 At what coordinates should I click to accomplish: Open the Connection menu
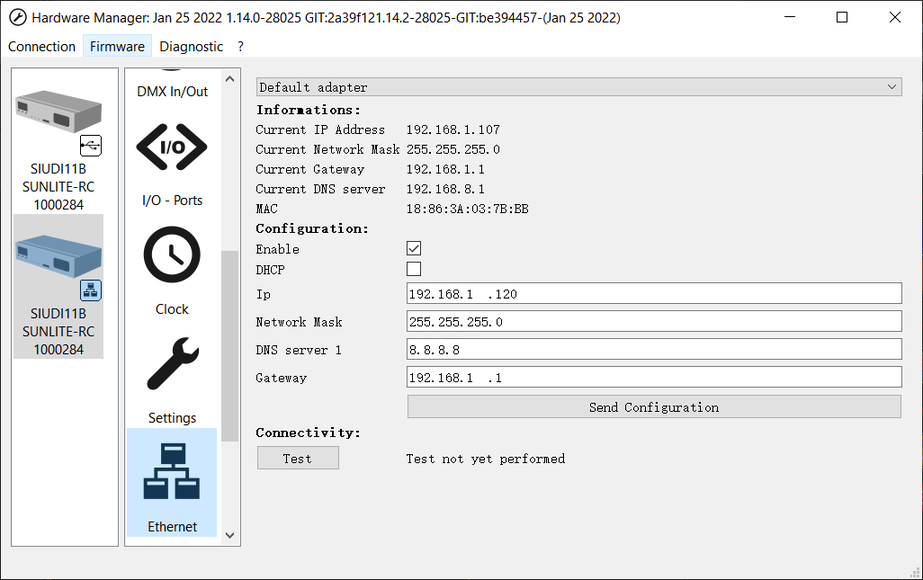click(42, 46)
